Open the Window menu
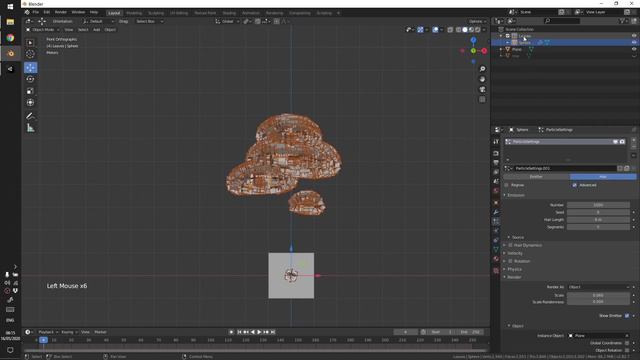 click(78, 13)
